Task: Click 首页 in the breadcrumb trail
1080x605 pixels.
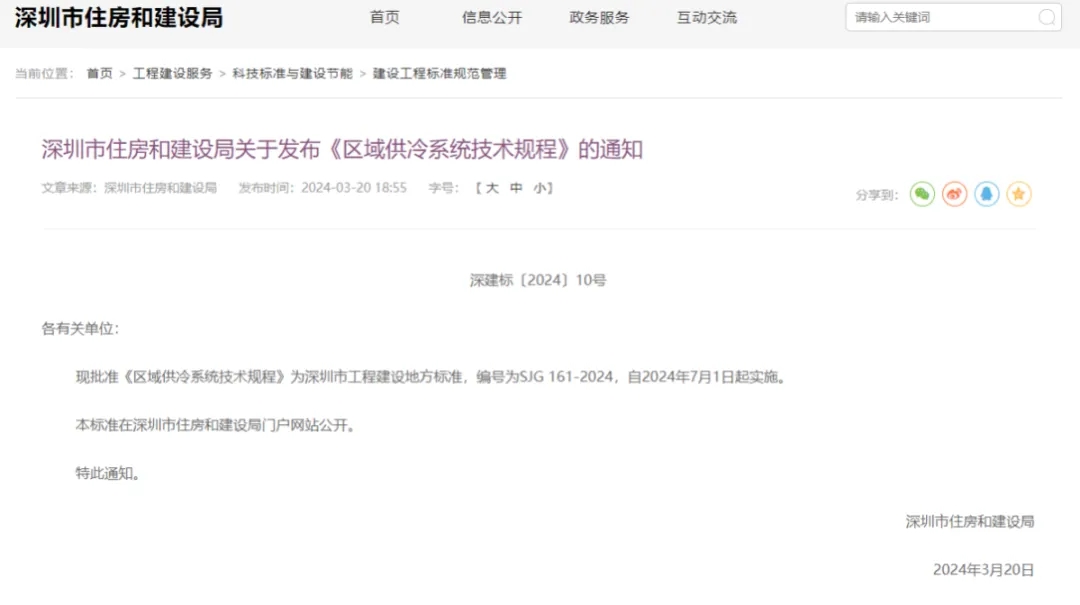Action: pyautogui.click(x=99, y=74)
